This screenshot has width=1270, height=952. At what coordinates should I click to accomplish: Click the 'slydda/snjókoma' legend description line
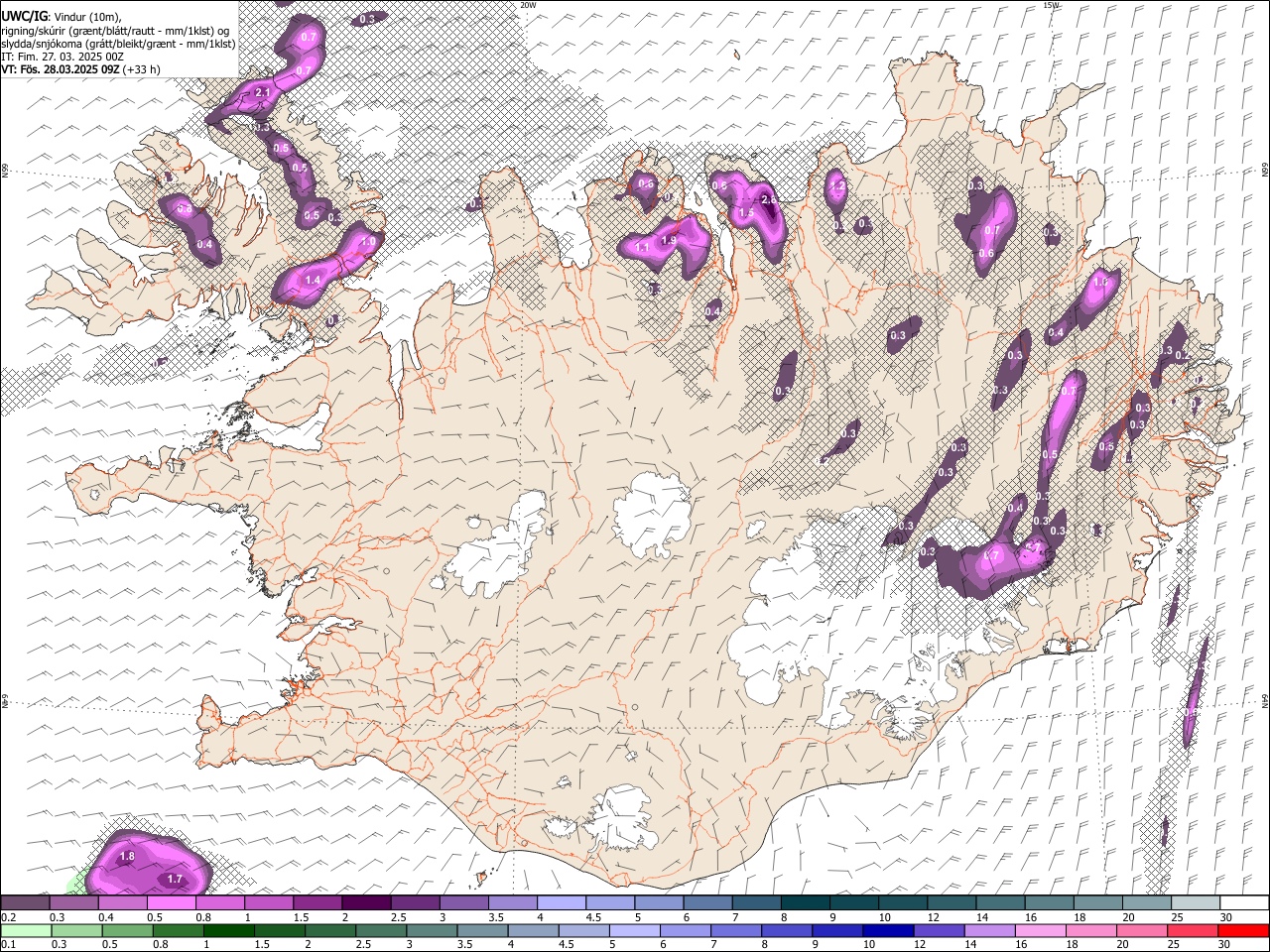click(118, 44)
